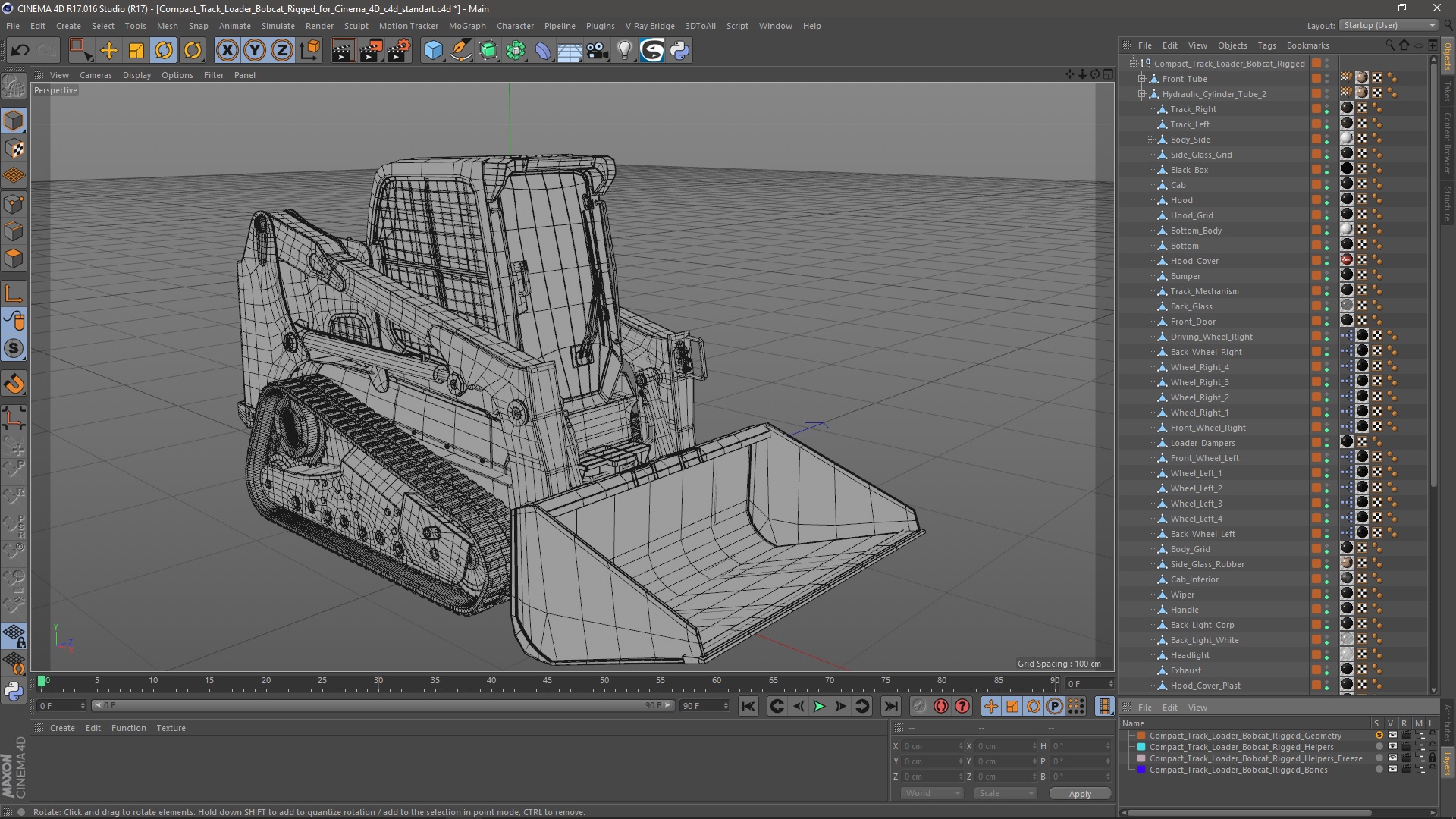Open the Bend deformer icon

[543, 51]
